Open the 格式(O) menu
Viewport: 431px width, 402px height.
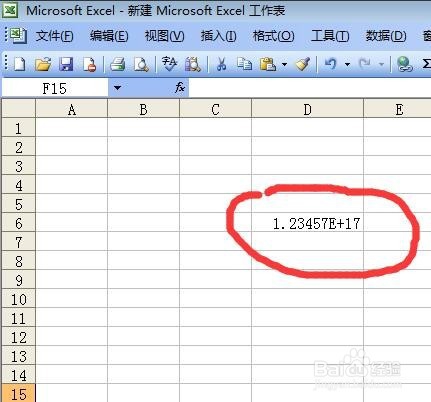coord(273,36)
